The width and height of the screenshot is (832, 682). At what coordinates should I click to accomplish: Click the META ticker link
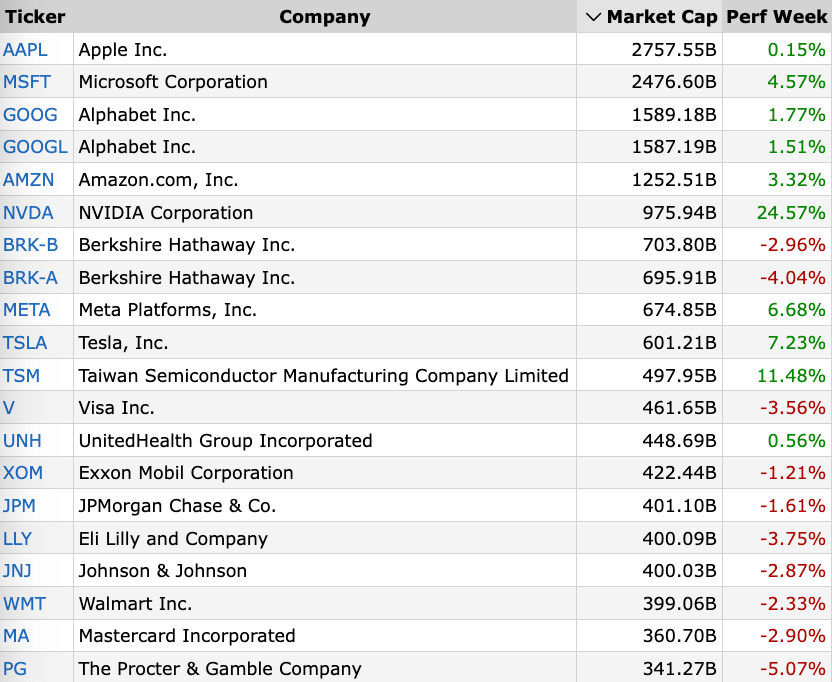pos(27,310)
